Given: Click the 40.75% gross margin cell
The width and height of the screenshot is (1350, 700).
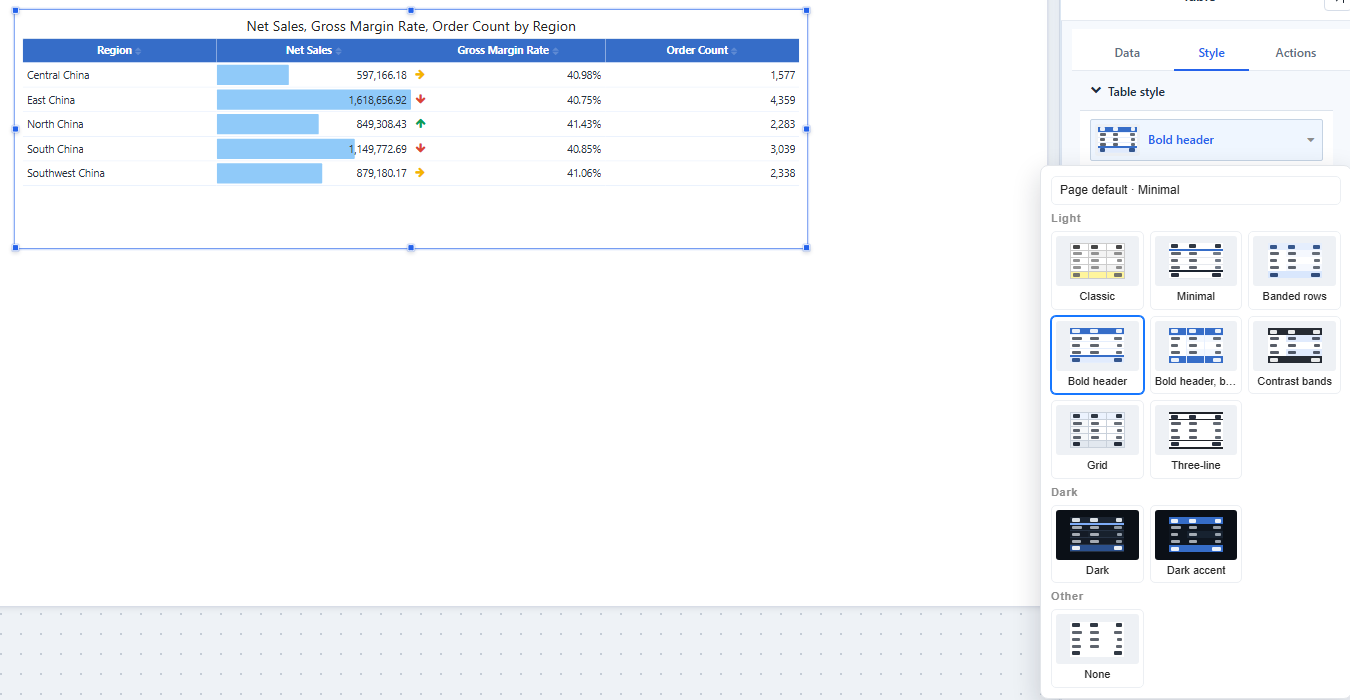Looking at the screenshot, I should 584,100.
